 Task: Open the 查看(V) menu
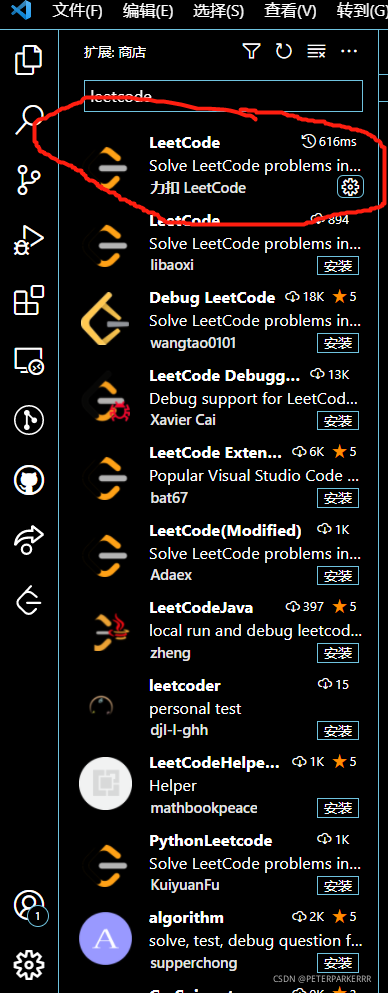291,10
